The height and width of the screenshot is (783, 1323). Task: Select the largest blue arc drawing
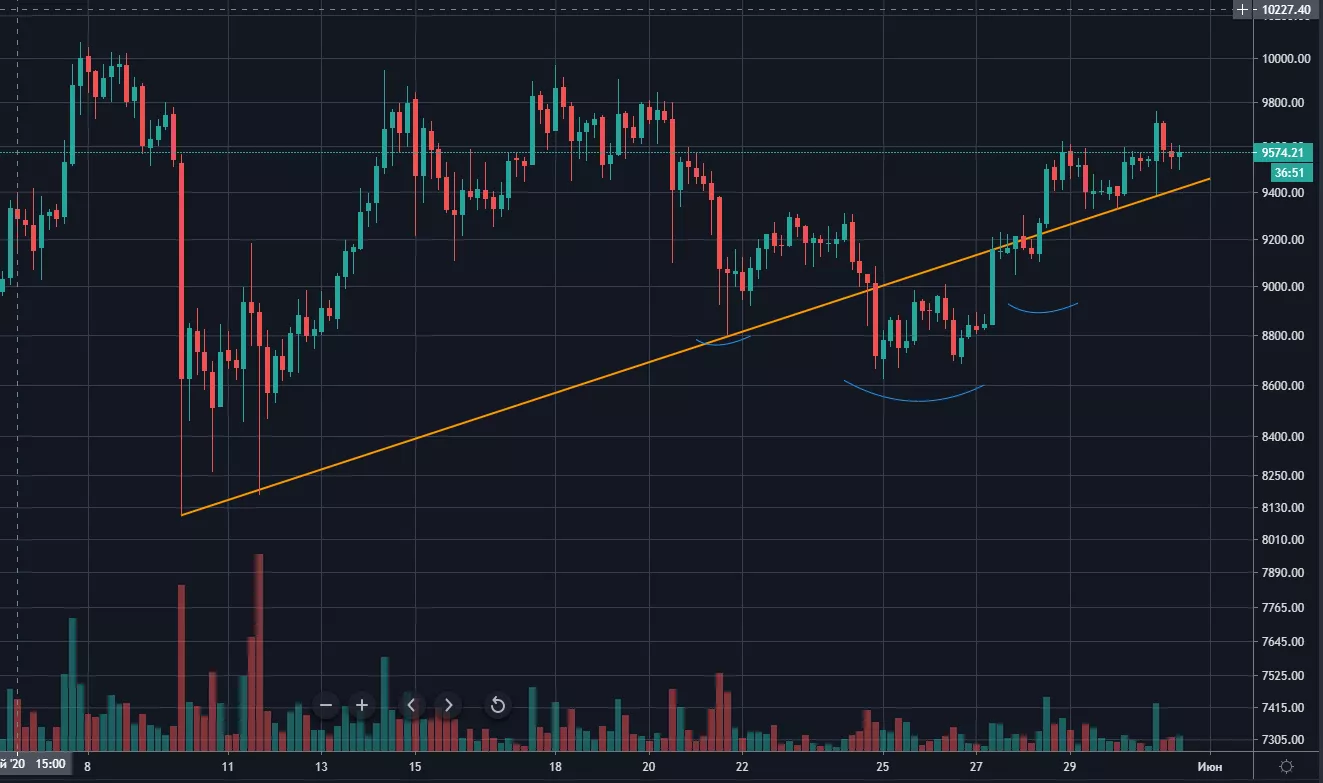point(915,400)
